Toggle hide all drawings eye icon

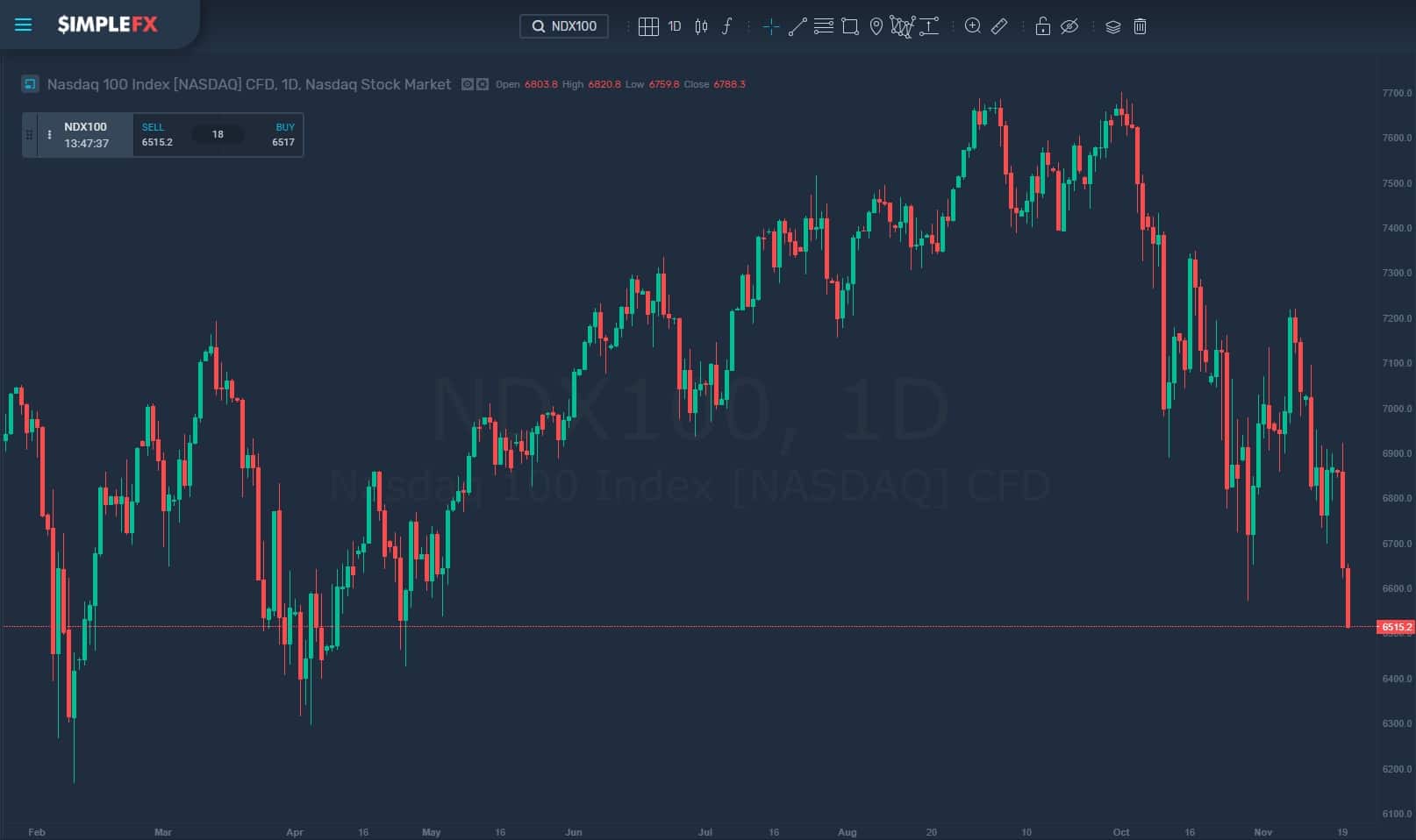pos(1069,26)
